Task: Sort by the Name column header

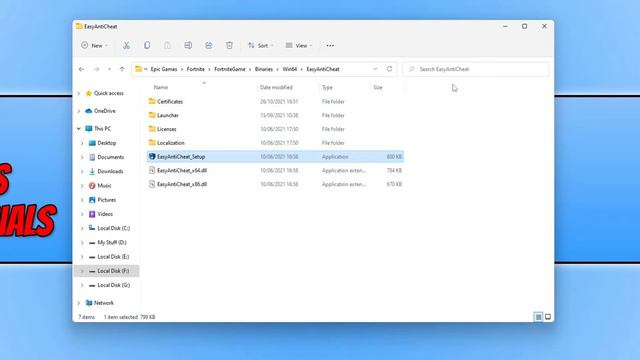Action: pyautogui.click(x=161, y=87)
